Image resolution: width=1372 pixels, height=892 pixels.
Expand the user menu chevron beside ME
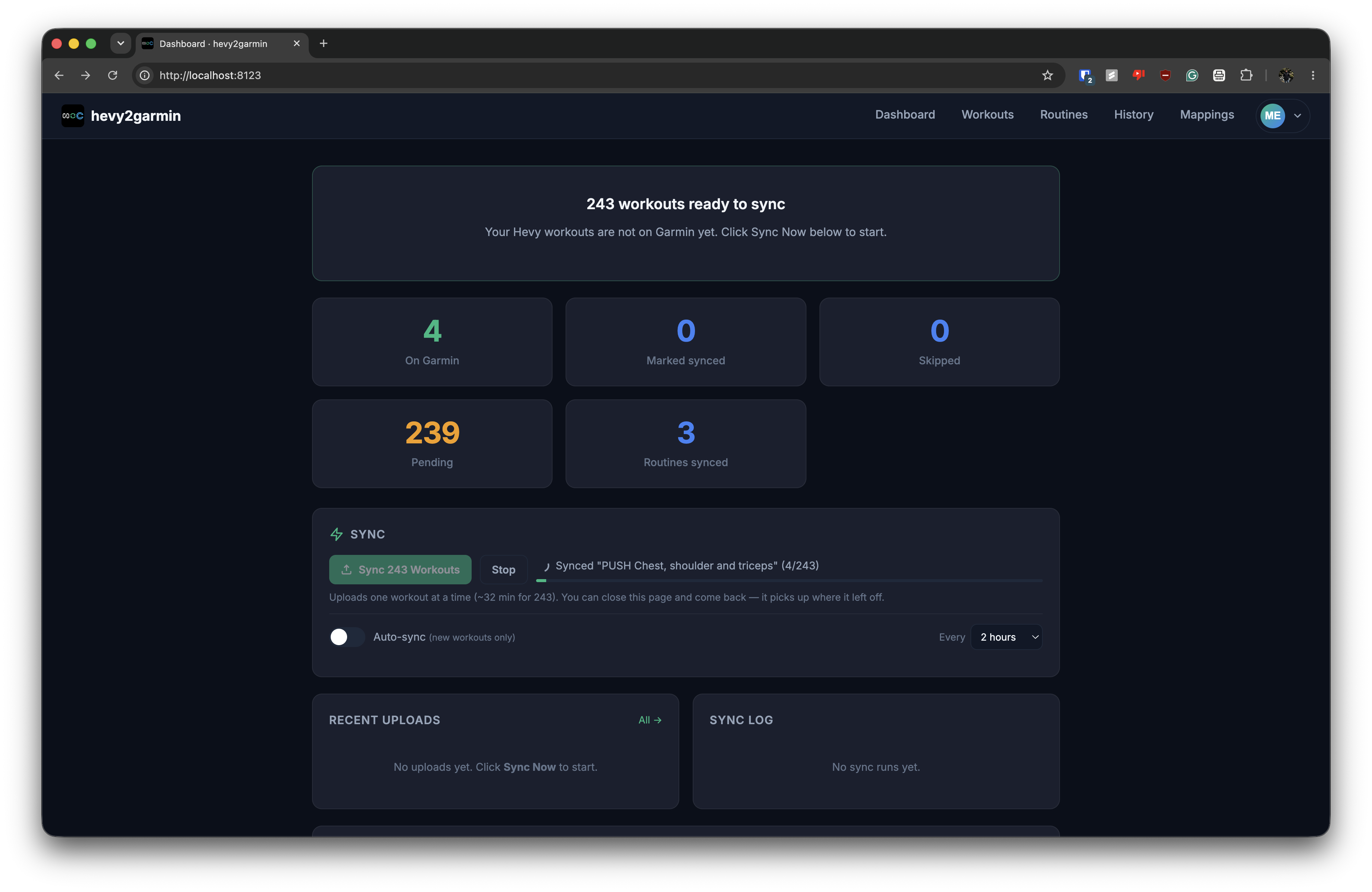(1298, 115)
